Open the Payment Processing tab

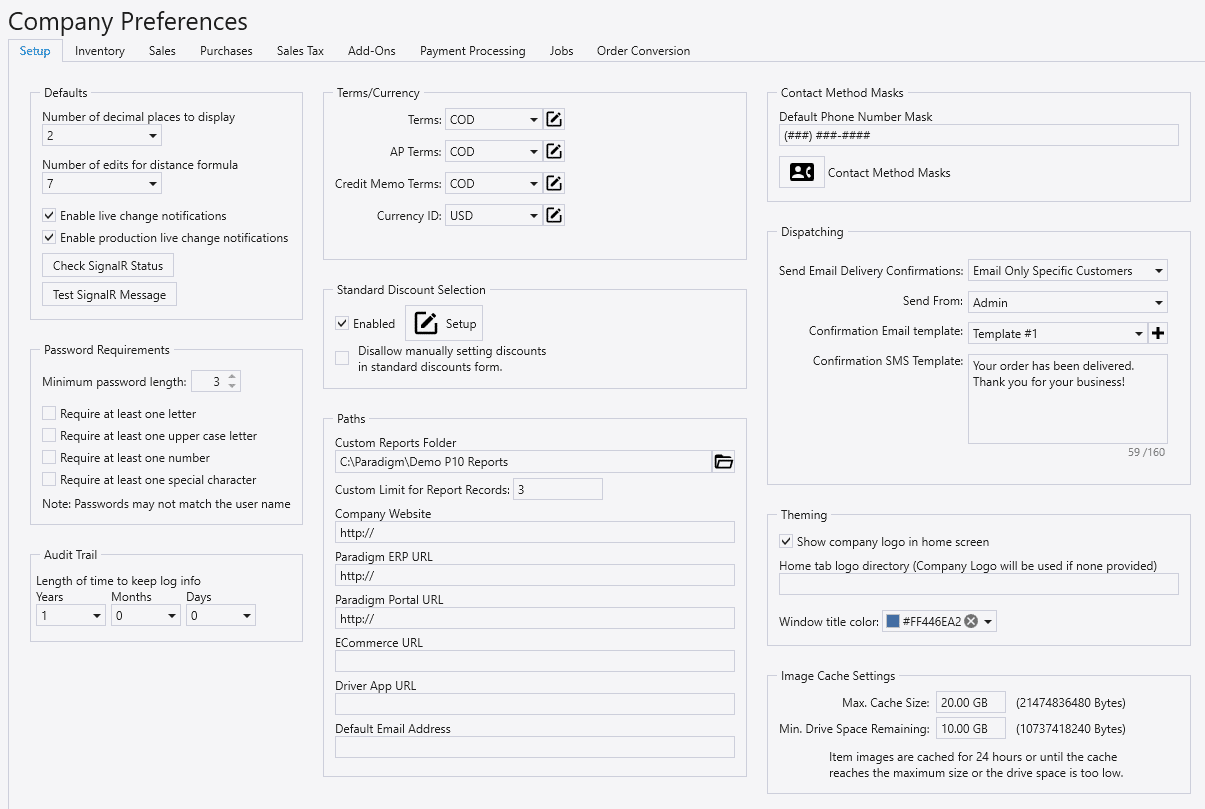472,51
